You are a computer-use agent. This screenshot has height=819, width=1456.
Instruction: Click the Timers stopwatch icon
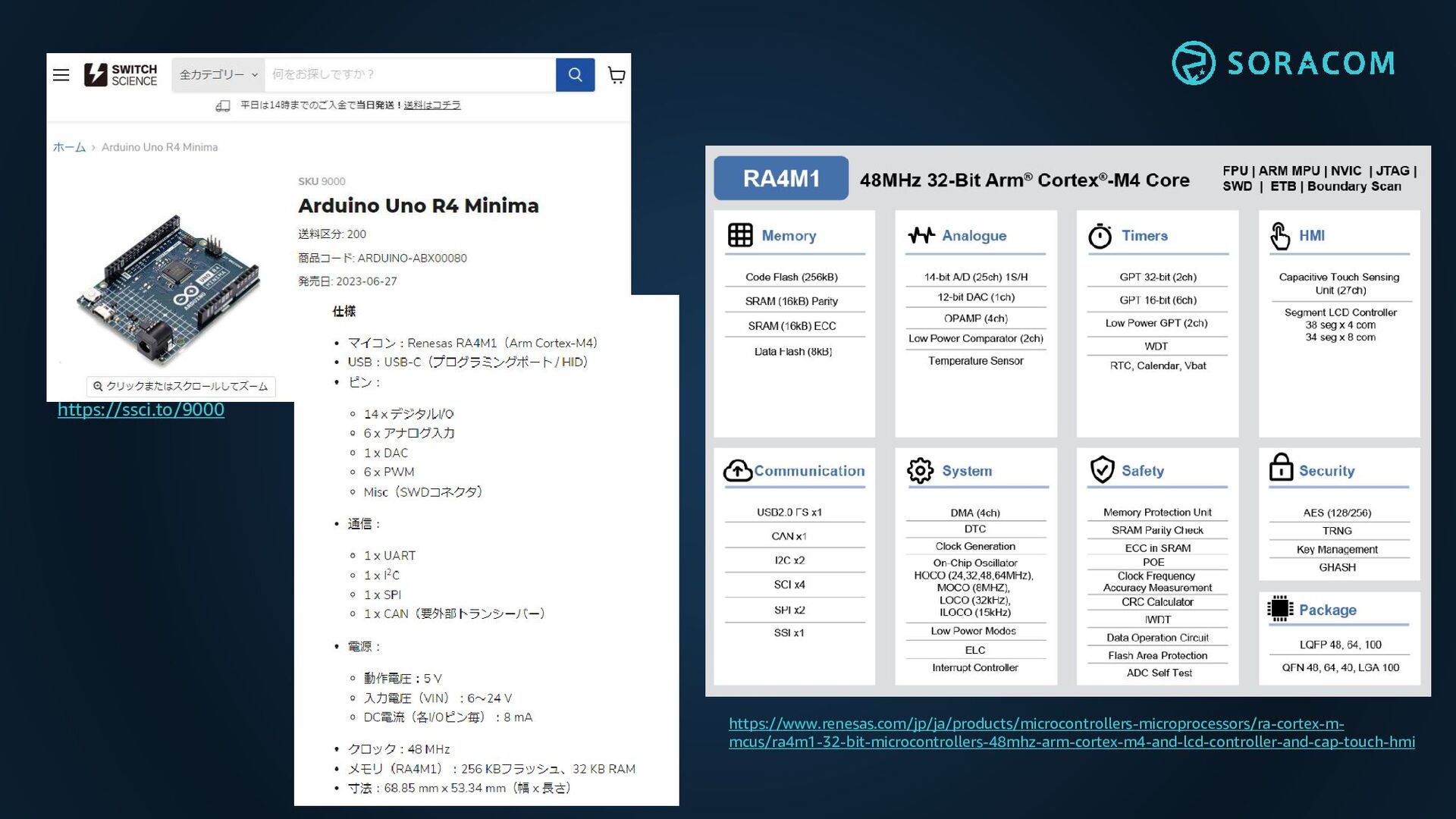[1100, 236]
